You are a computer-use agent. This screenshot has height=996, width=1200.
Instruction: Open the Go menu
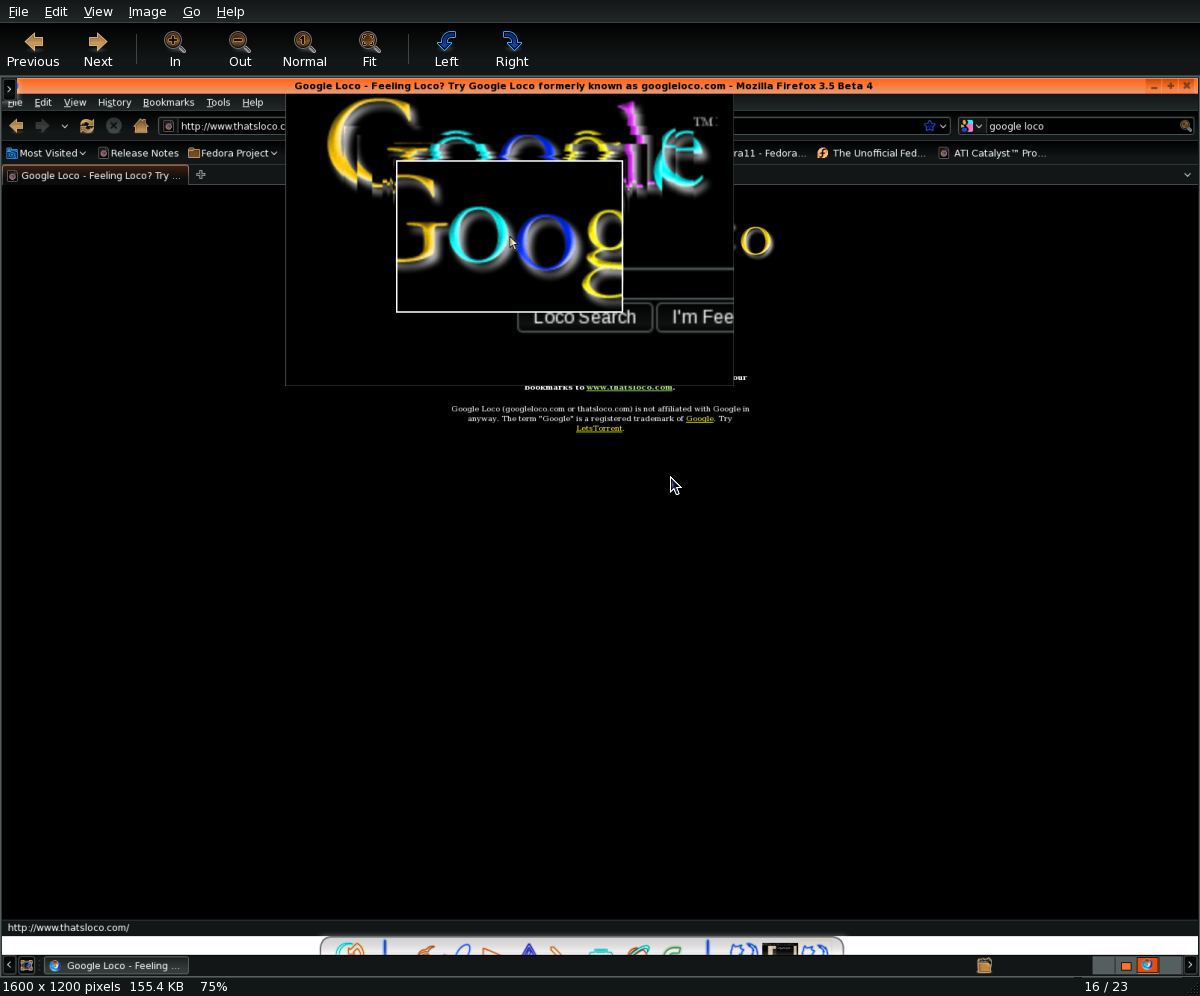click(192, 11)
